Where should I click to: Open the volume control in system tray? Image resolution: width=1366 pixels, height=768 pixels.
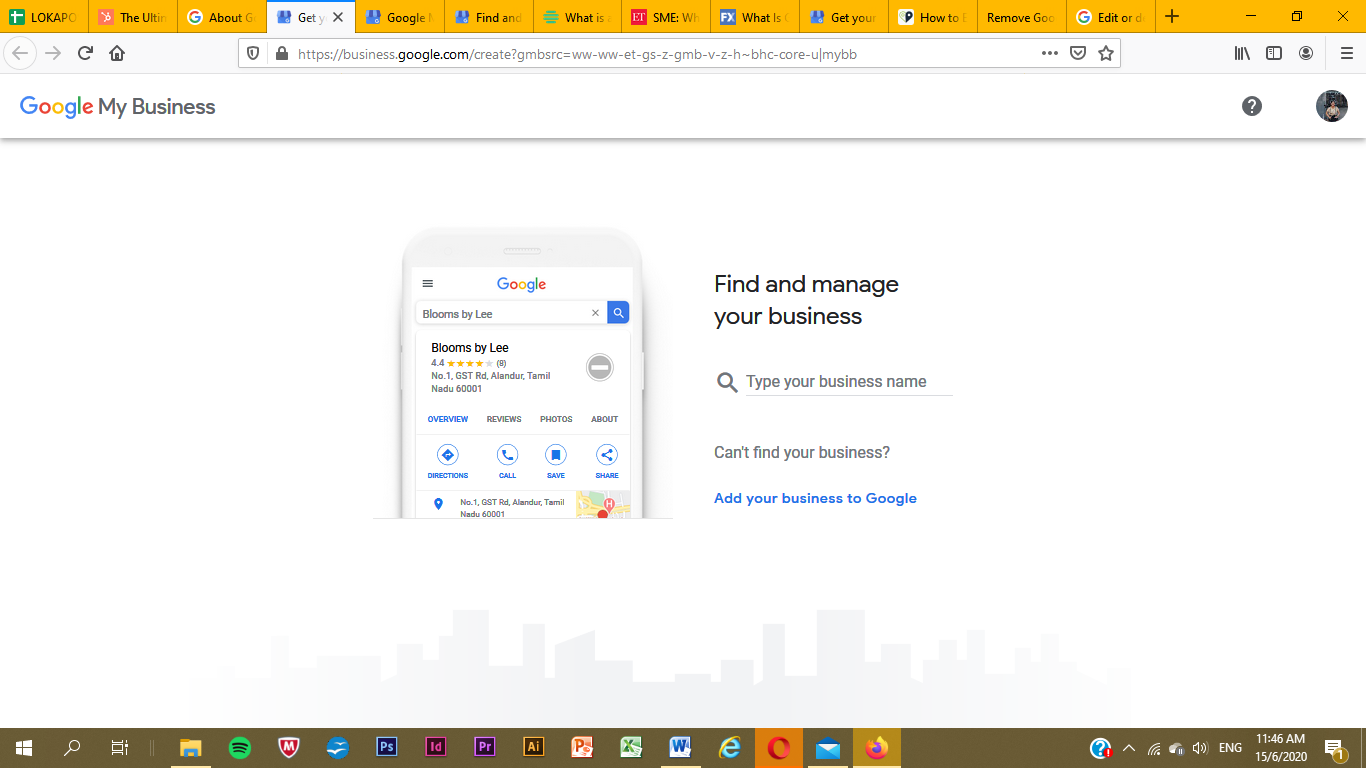pos(1201,748)
